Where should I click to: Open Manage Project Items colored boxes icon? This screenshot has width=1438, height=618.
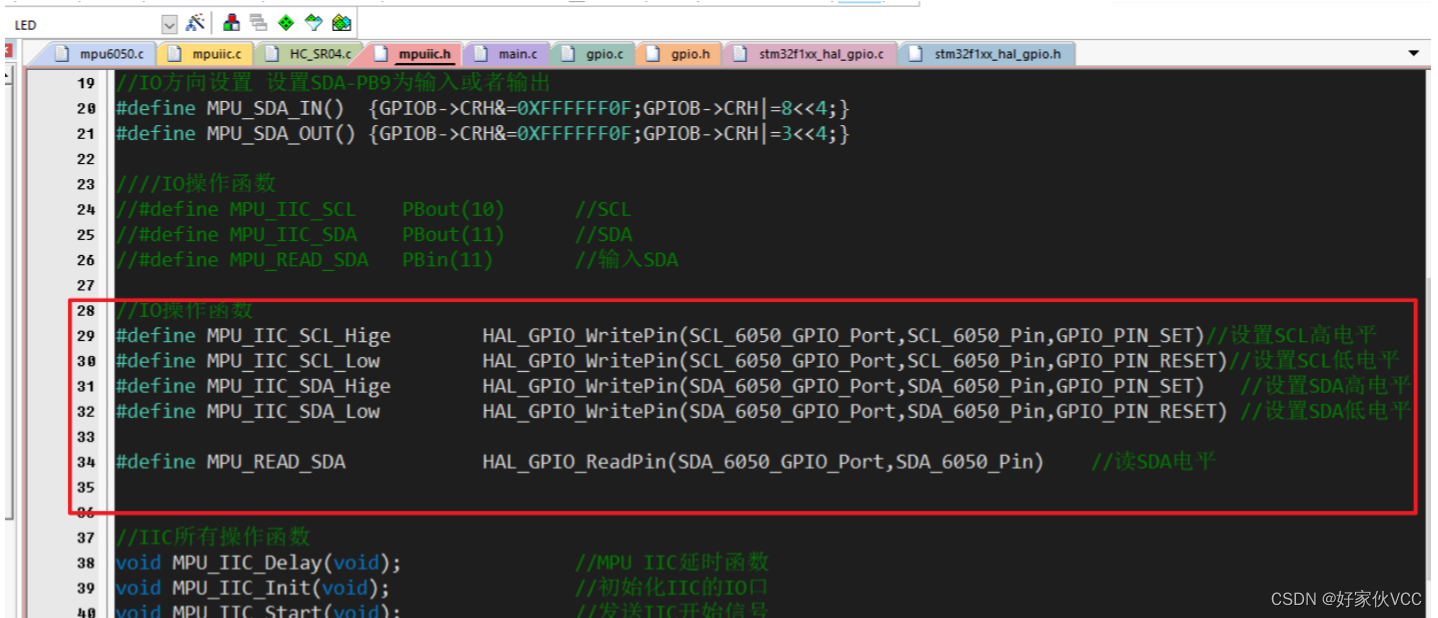231,22
